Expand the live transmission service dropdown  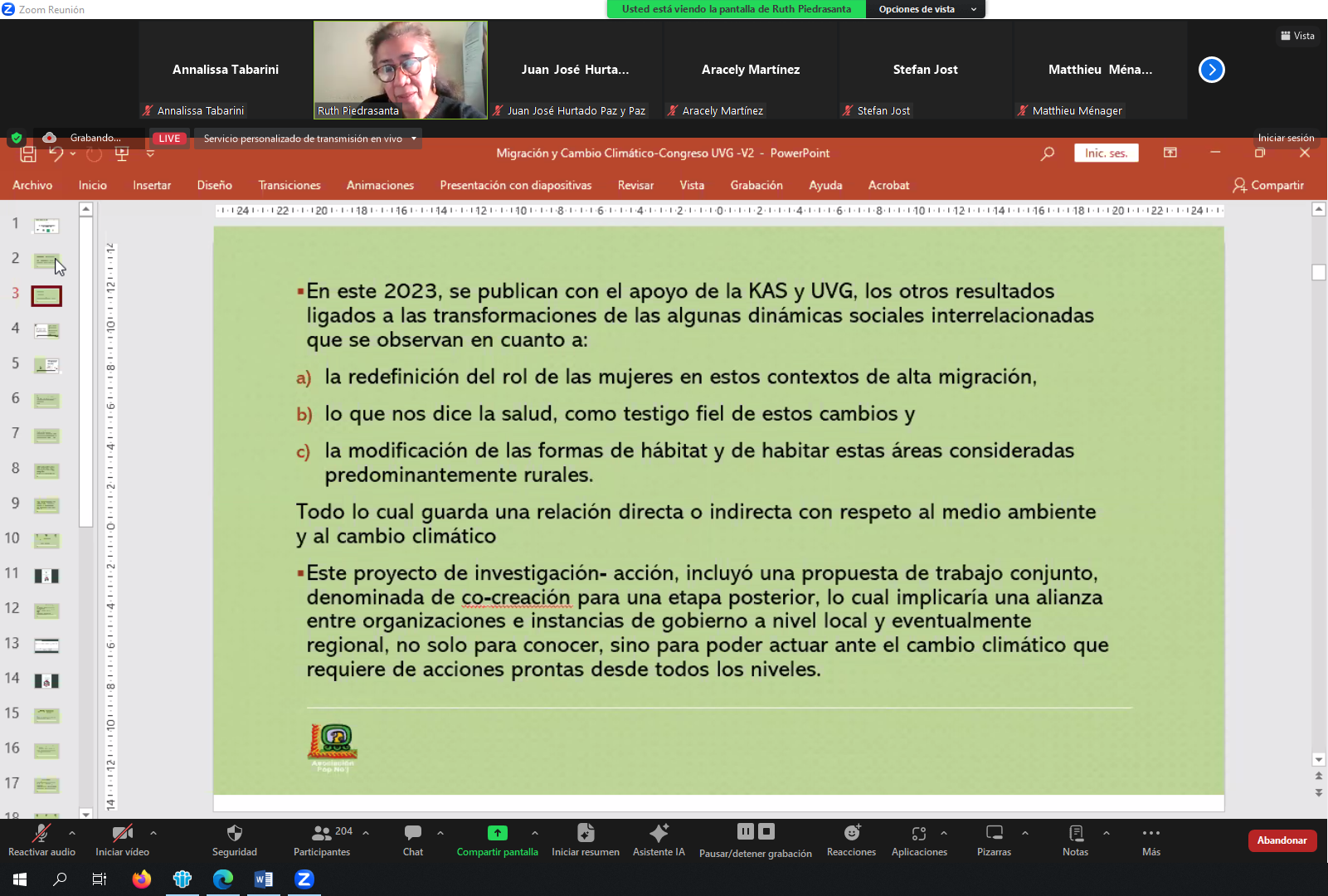[413, 139]
